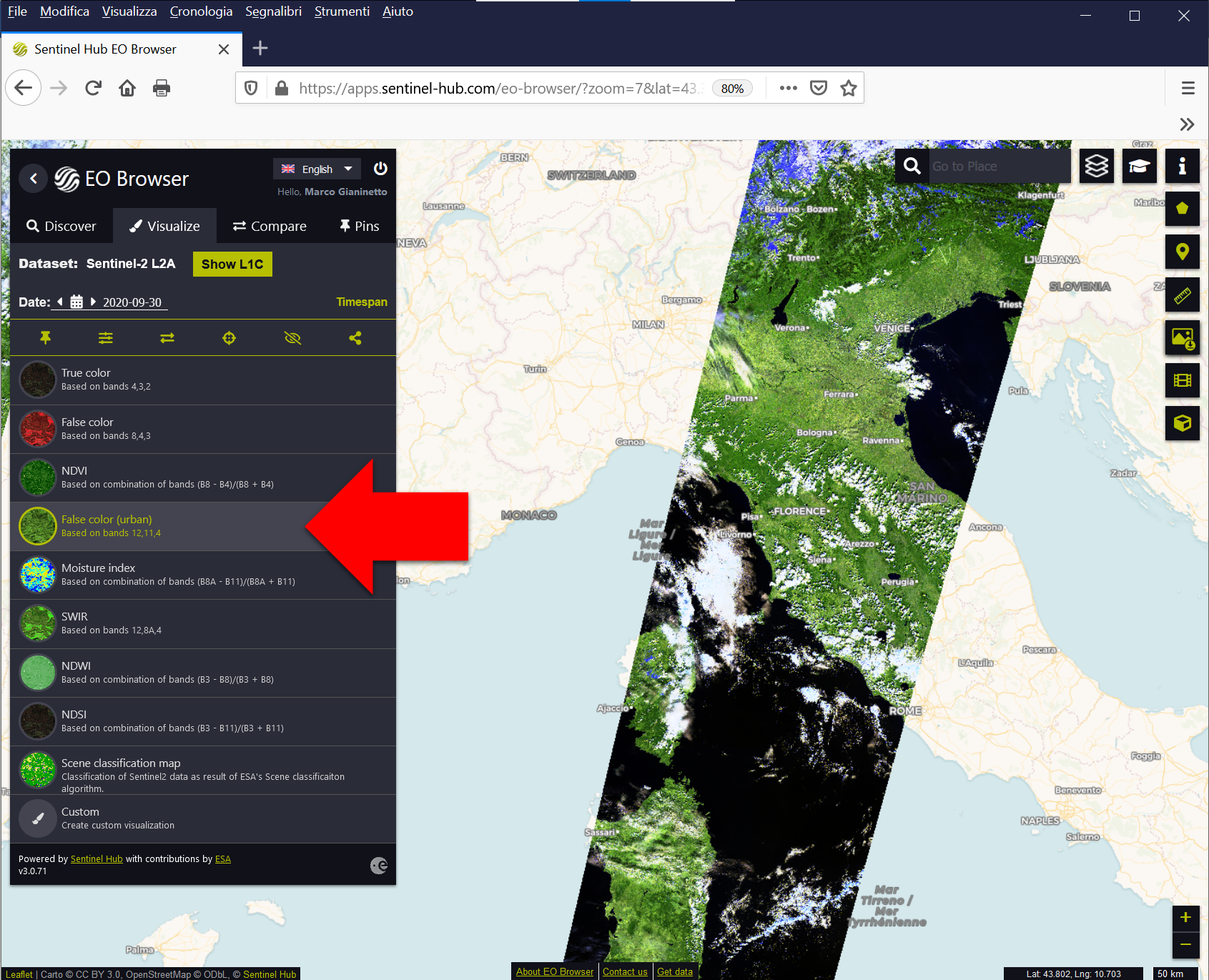This screenshot has height=980, width=1209.
Task: Select the draw area of interest polygon tool
Action: coord(1183,209)
